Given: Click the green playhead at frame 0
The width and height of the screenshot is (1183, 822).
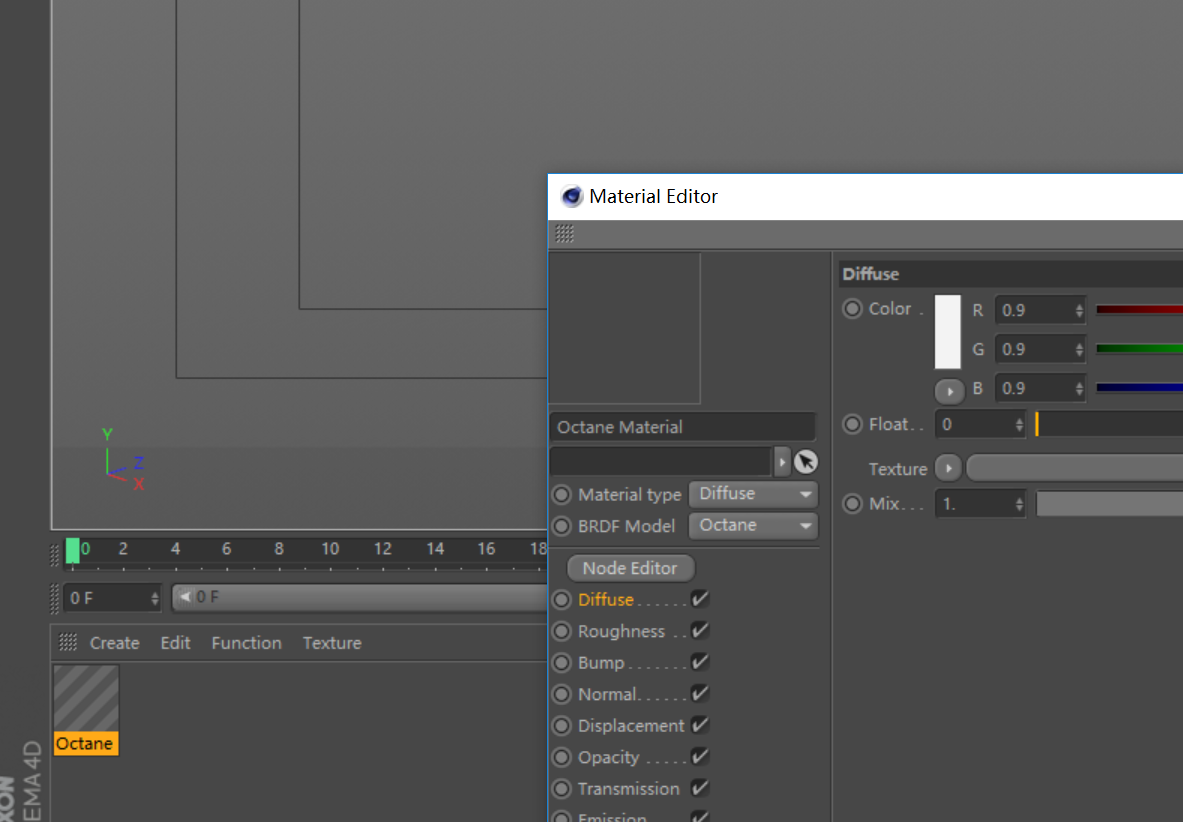Looking at the screenshot, I should point(72,551).
